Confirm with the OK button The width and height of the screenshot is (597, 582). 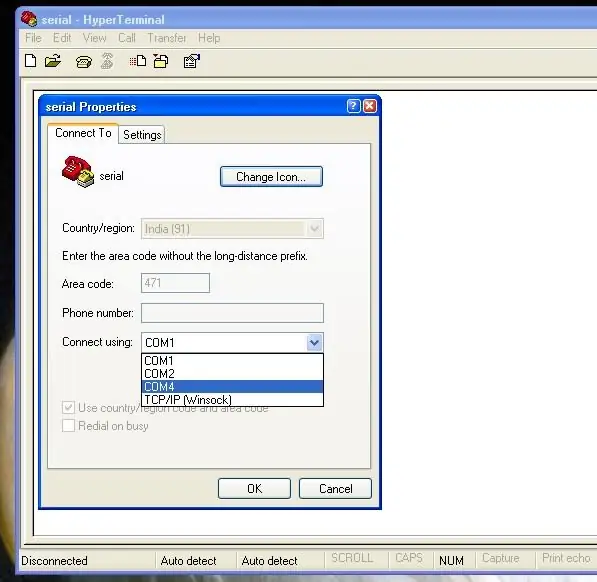254,488
